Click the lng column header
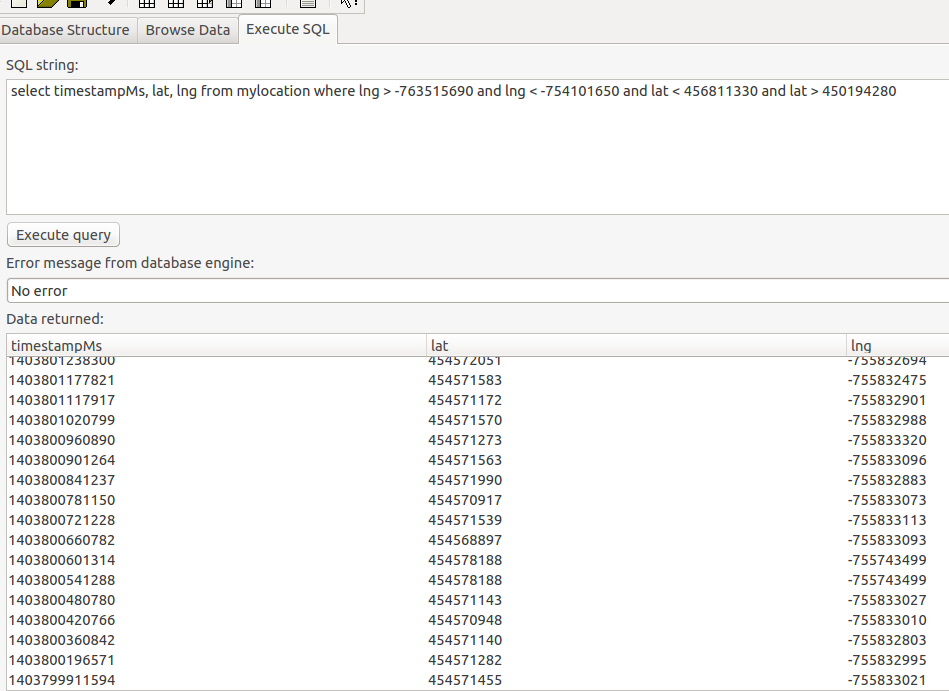 pyautogui.click(x=898, y=346)
